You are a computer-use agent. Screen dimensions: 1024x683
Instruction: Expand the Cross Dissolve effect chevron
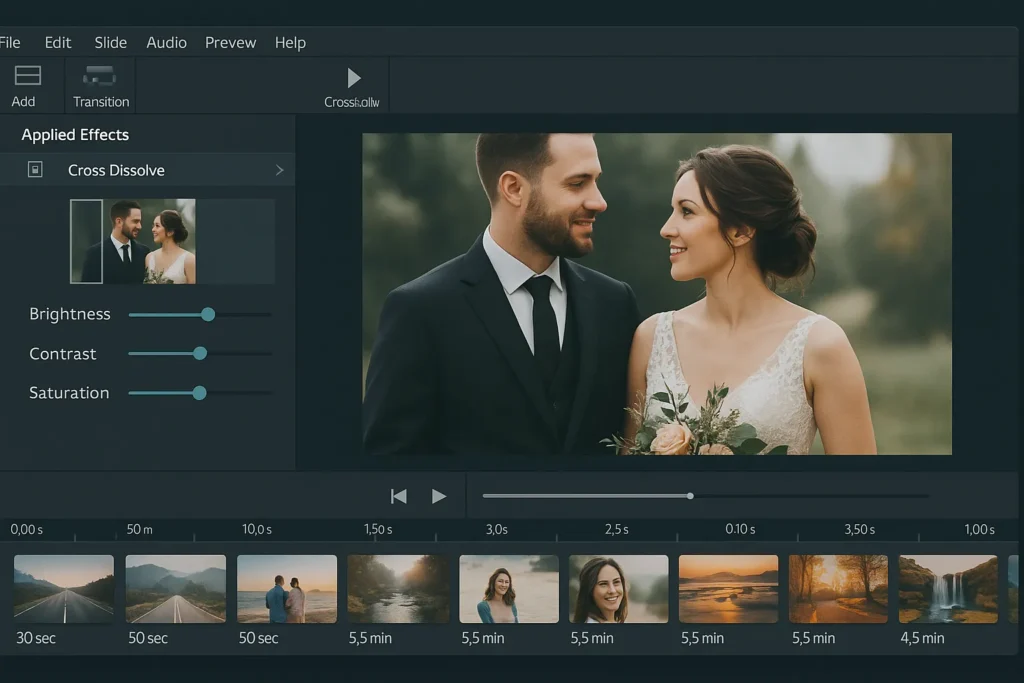[279, 170]
